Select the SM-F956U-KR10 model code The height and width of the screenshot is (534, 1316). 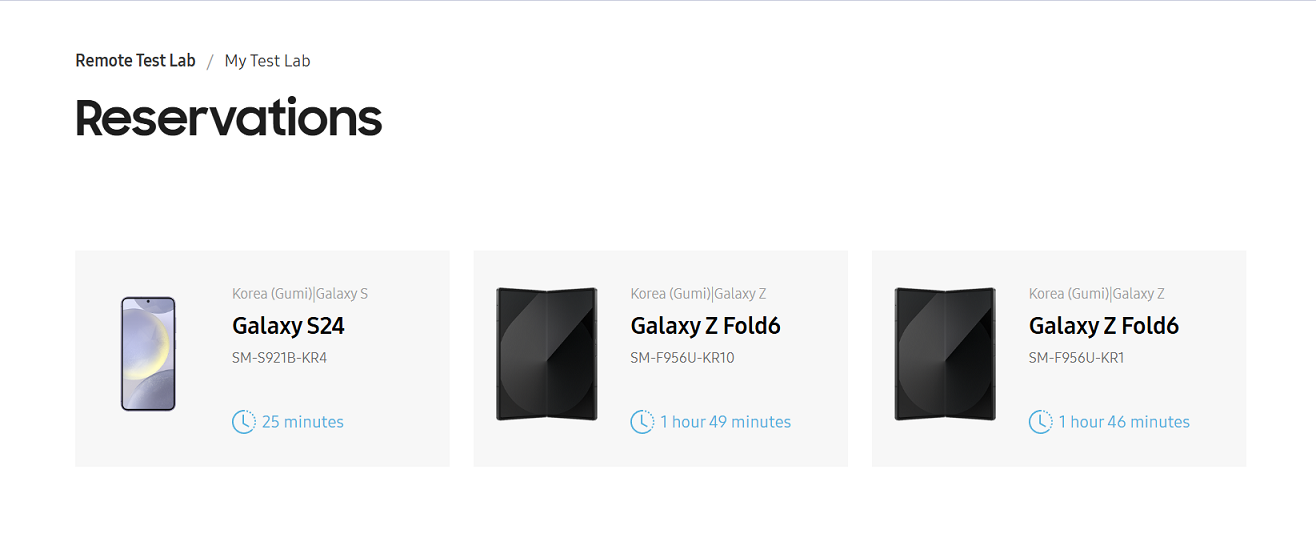(x=682, y=358)
